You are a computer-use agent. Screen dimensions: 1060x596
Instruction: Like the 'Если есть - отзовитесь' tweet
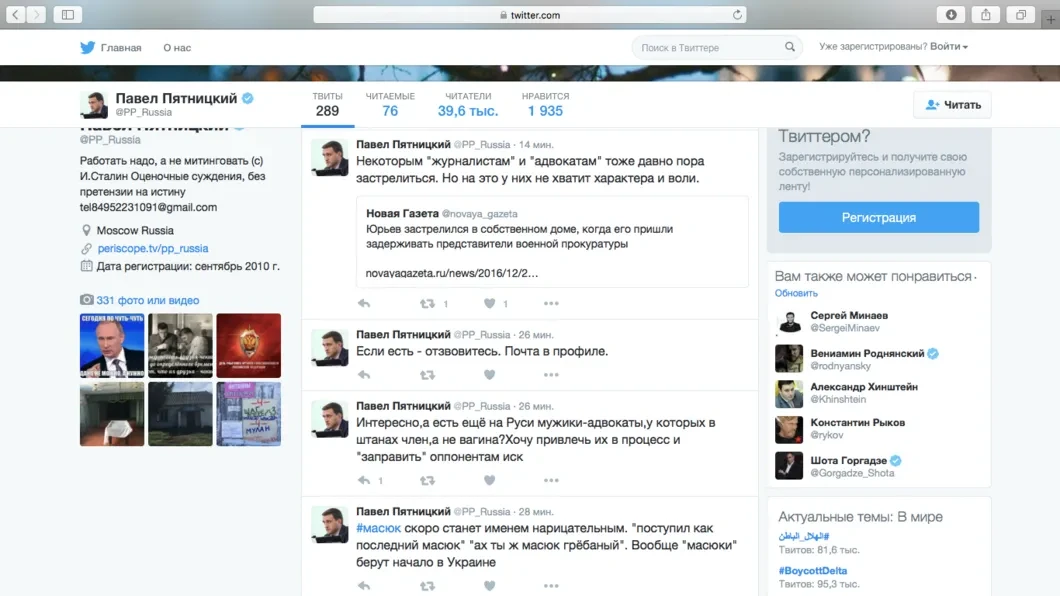click(x=490, y=375)
